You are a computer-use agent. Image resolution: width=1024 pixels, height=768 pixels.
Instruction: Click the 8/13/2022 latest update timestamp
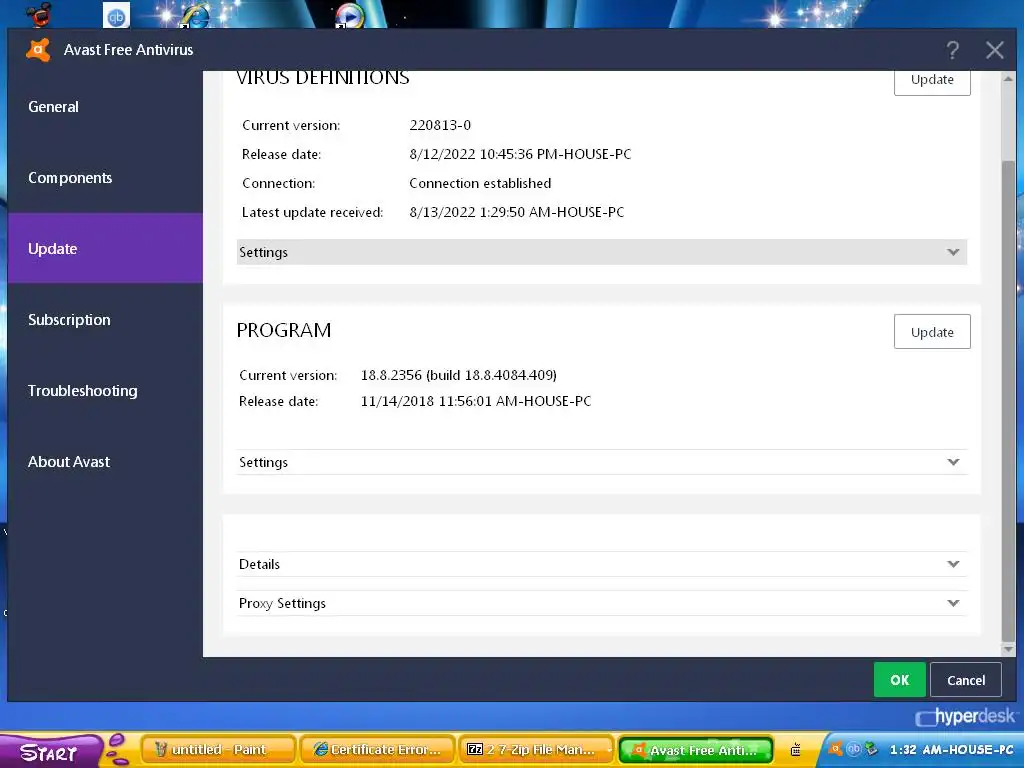[x=517, y=212]
